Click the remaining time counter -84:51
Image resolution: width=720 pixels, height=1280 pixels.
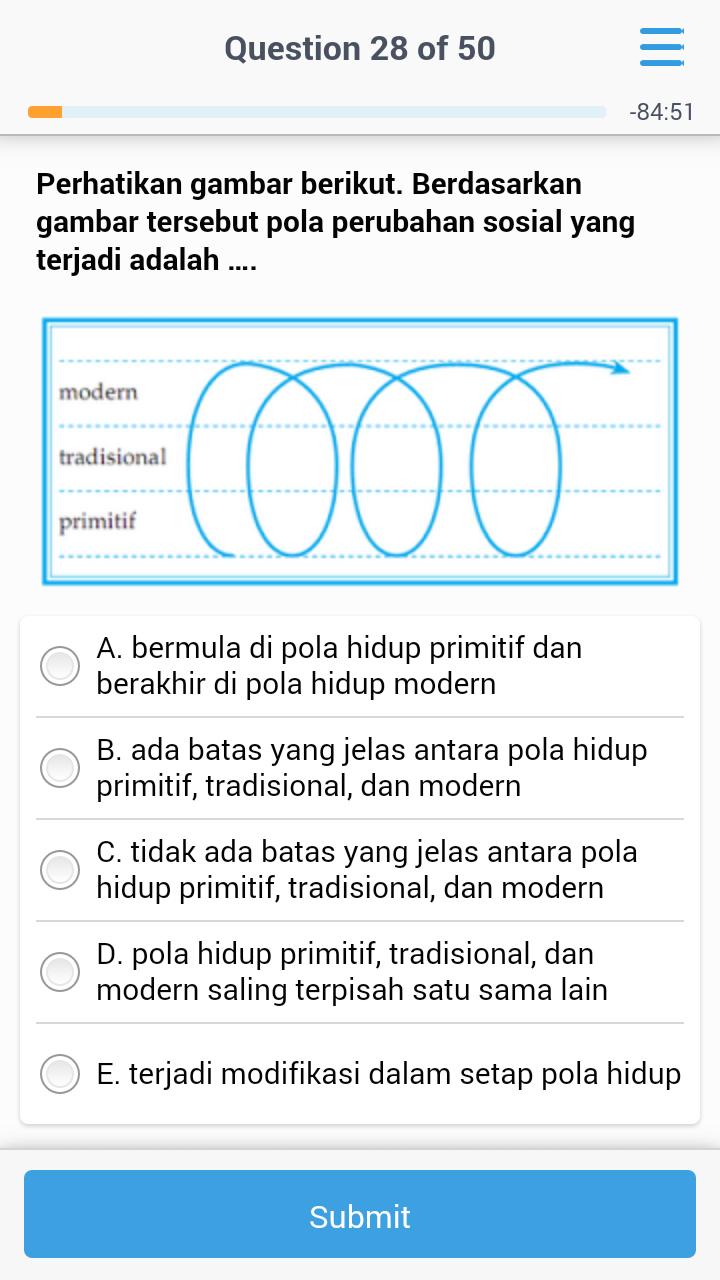pyautogui.click(x=661, y=112)
